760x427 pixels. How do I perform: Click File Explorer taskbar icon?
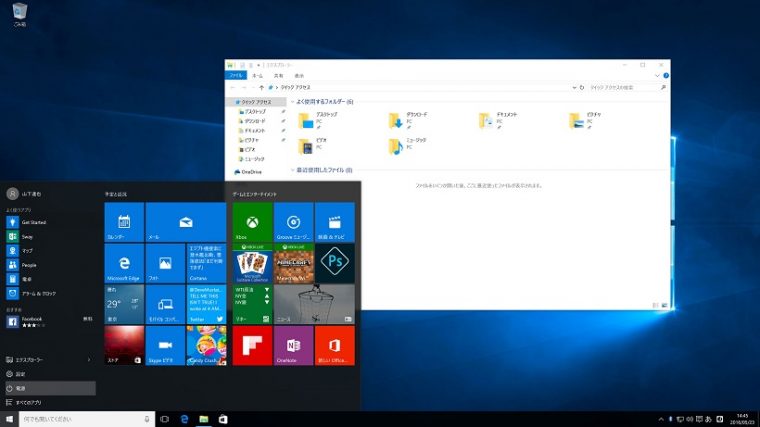click(x=204, y=419)
